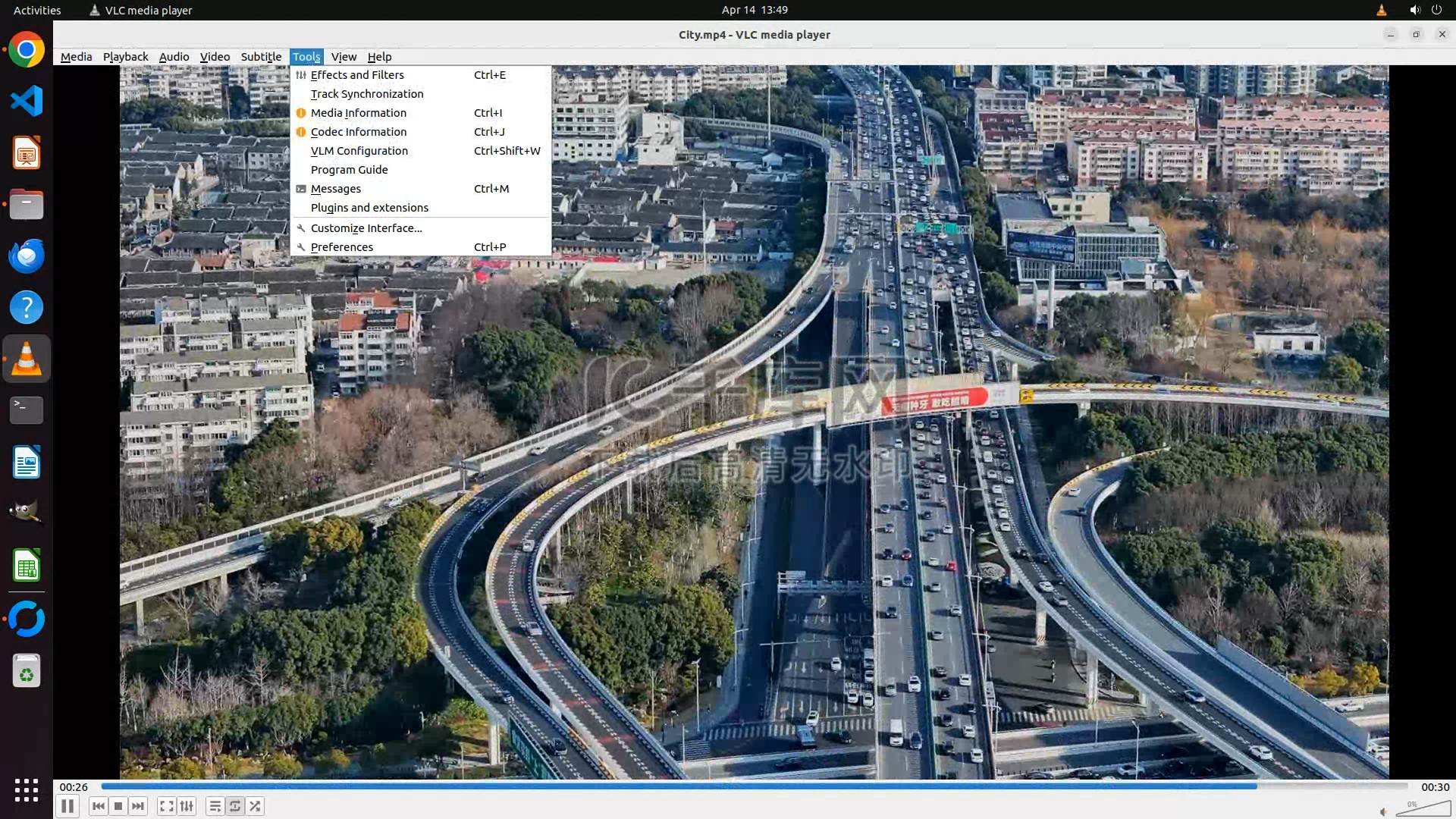Show extended settings equalizer icon
Image resolution: width=1456 pixels, height=819 pixels.
click(187, 806)
